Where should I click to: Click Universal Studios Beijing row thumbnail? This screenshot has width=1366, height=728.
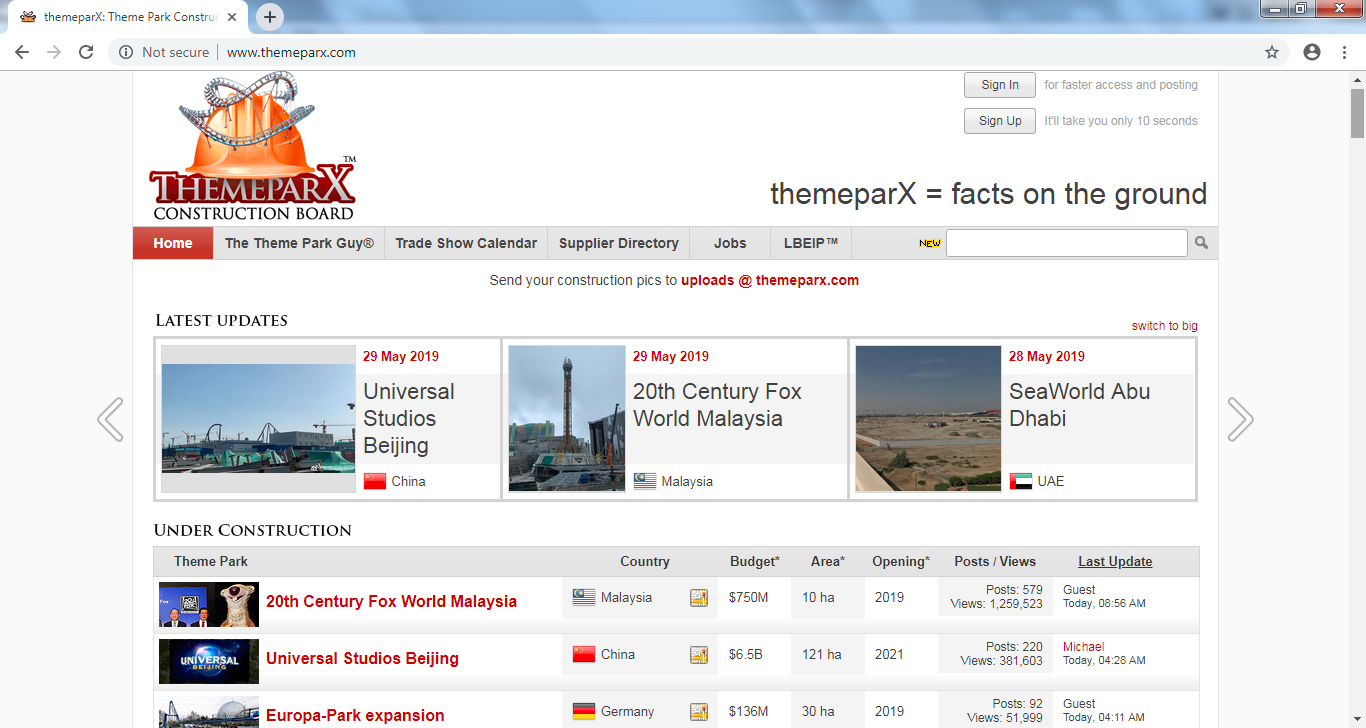coord(209,662)
